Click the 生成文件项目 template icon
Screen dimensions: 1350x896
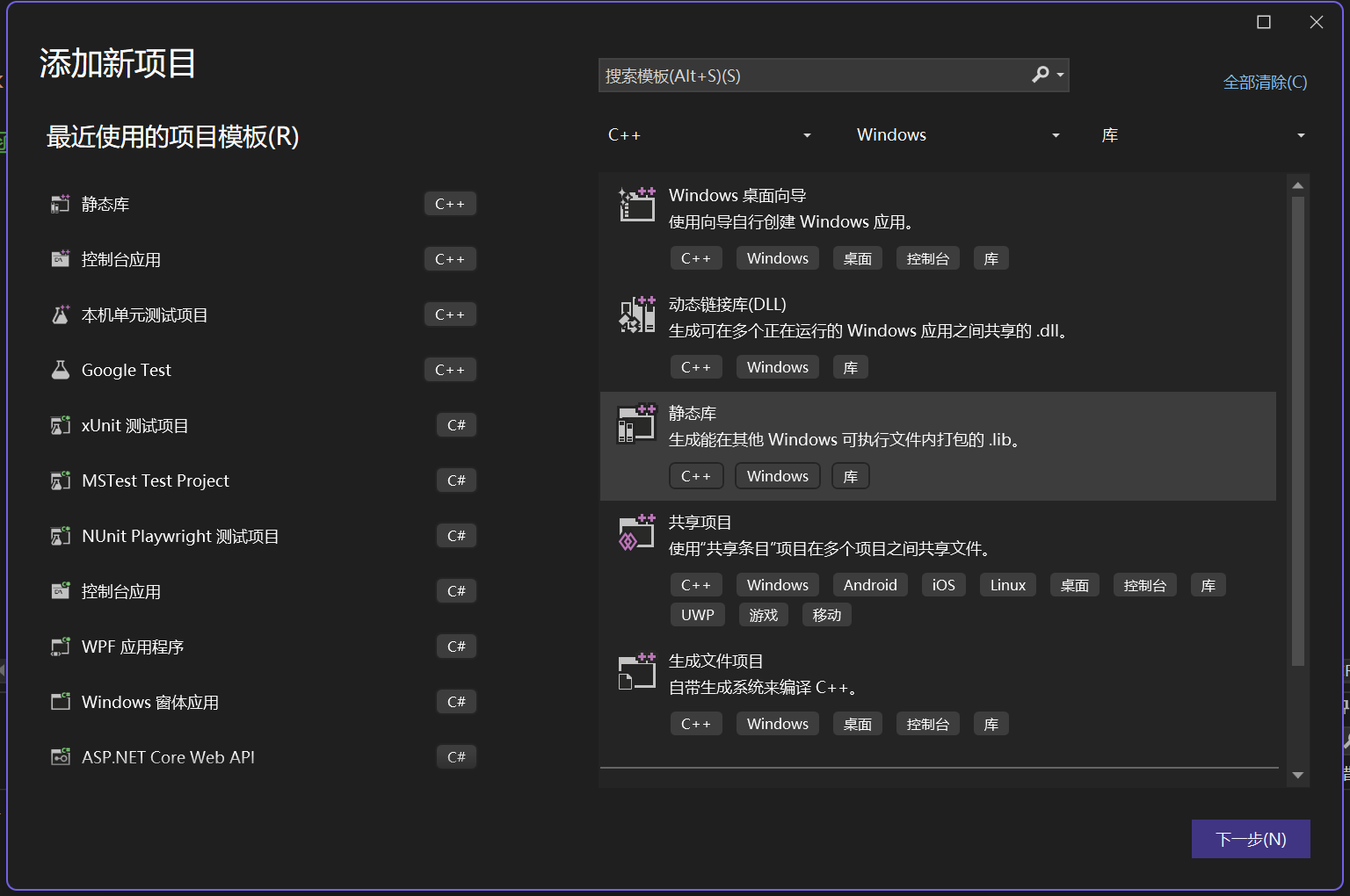click(637, 670)
